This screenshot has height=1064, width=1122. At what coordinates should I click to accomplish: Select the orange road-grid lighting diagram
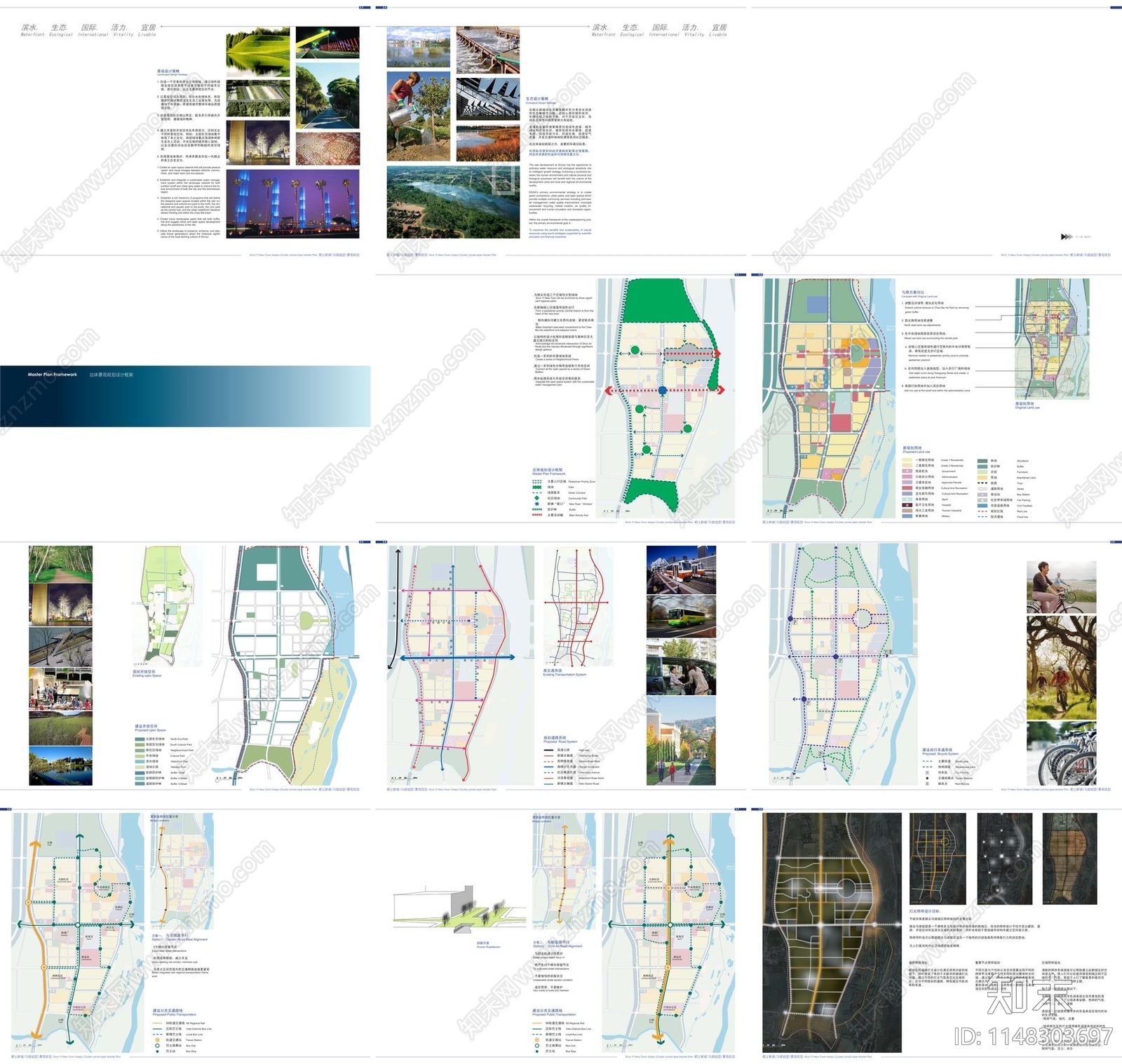(x=938, y=859)
